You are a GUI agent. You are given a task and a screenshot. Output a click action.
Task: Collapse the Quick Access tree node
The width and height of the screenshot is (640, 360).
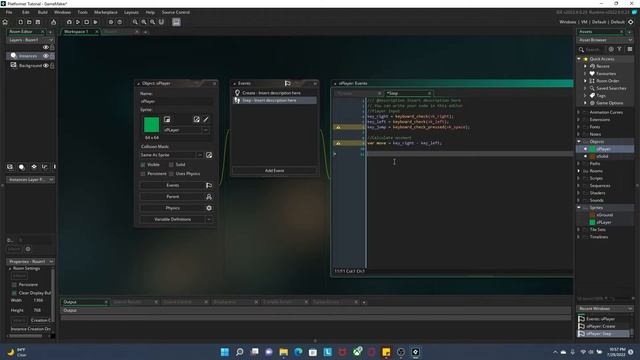(579, 59)
